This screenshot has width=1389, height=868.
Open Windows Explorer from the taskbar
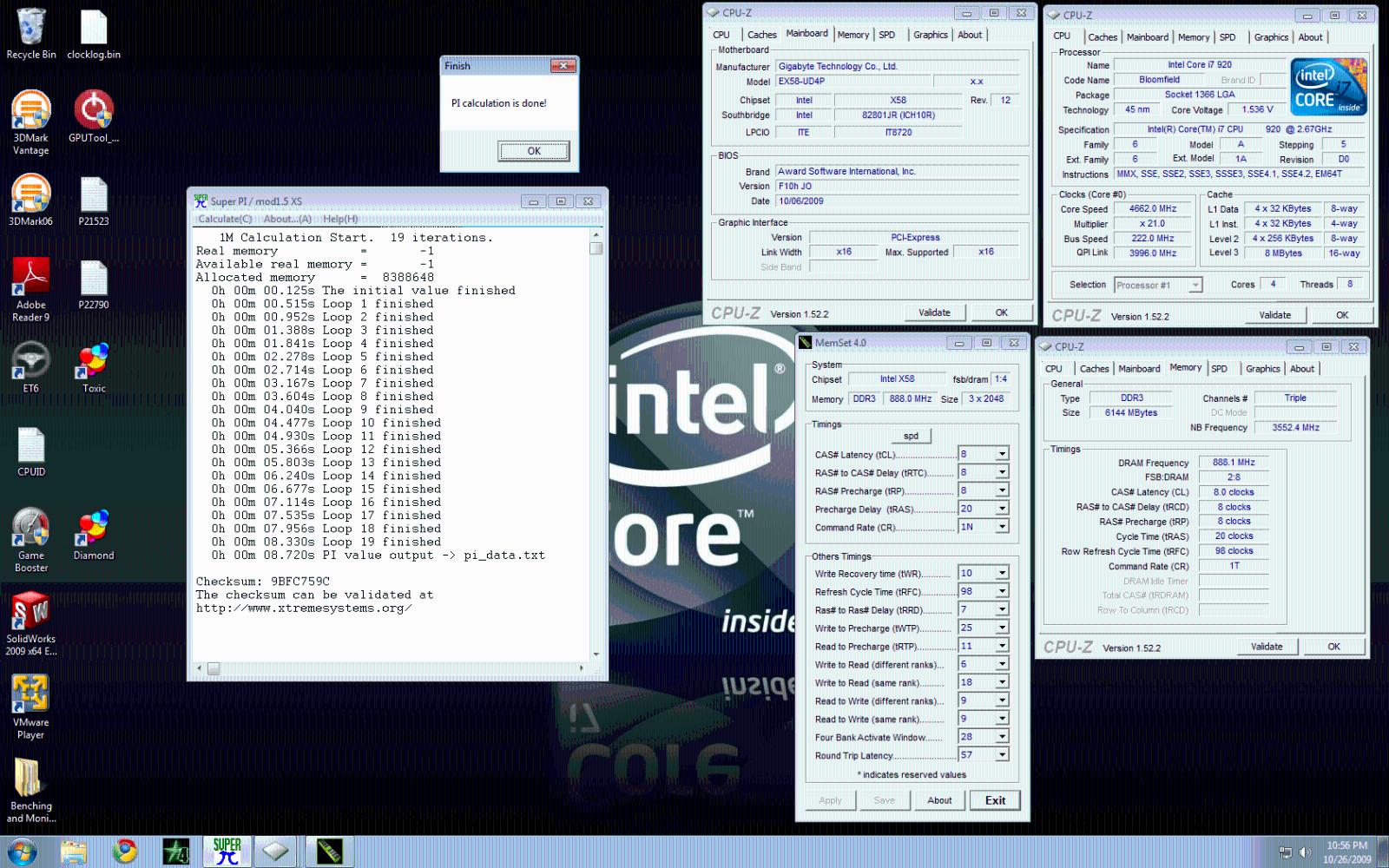pyautogui.click(x=73, y=852)
